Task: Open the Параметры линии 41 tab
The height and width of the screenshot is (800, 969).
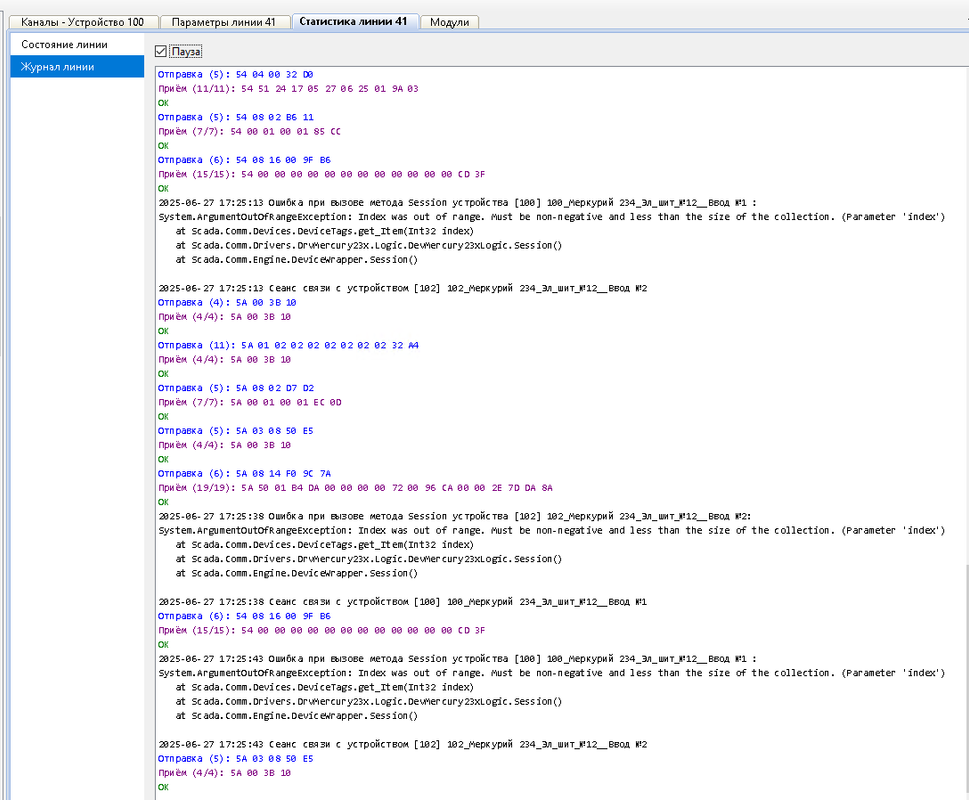Action: coord(224,22)
